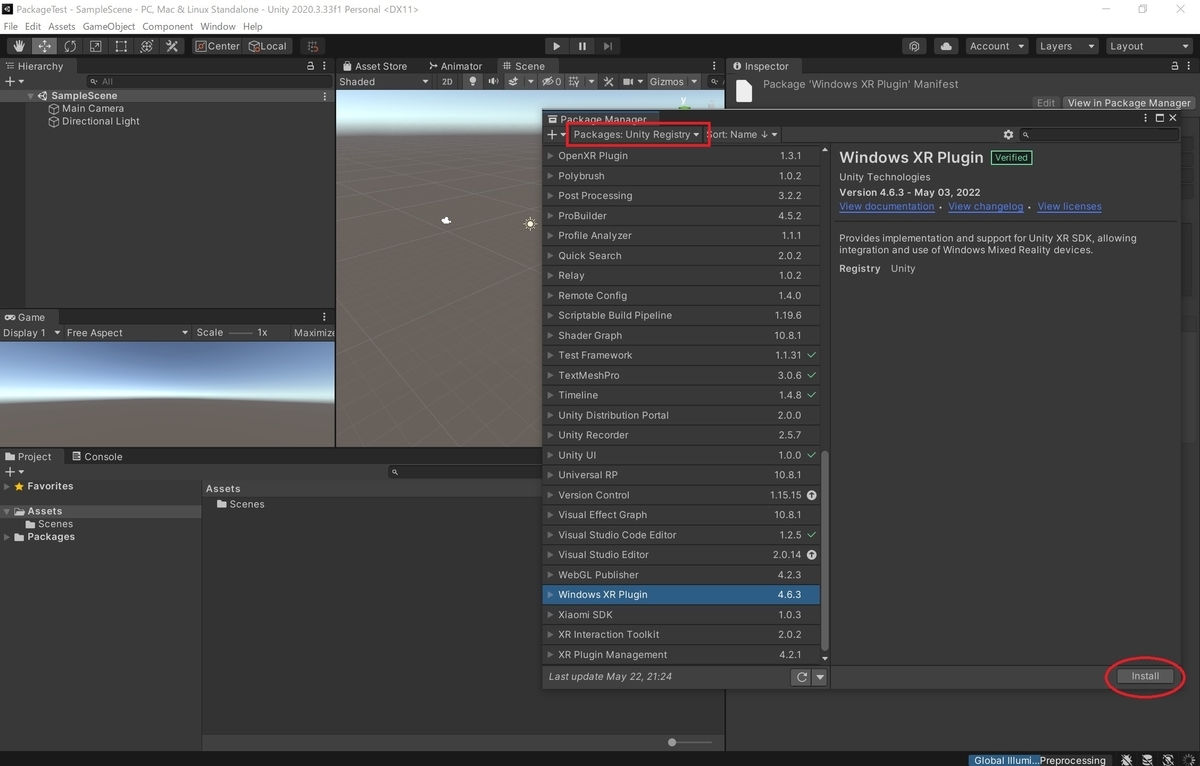Collapse the SampleScene hierarchy item
1200x766 pixels.
(32, 96)
